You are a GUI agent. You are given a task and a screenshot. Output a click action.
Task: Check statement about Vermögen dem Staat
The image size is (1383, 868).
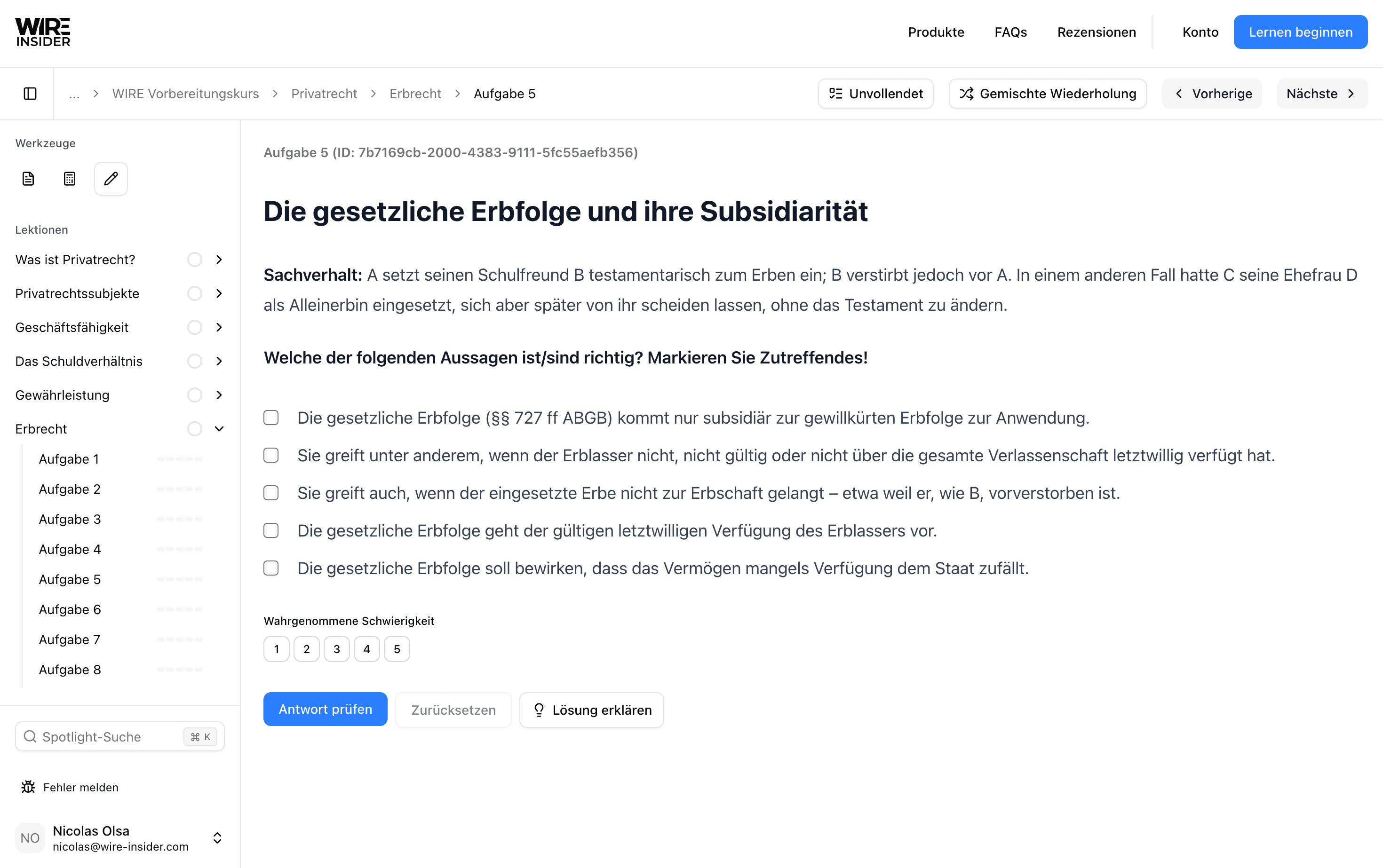point(271,568)
